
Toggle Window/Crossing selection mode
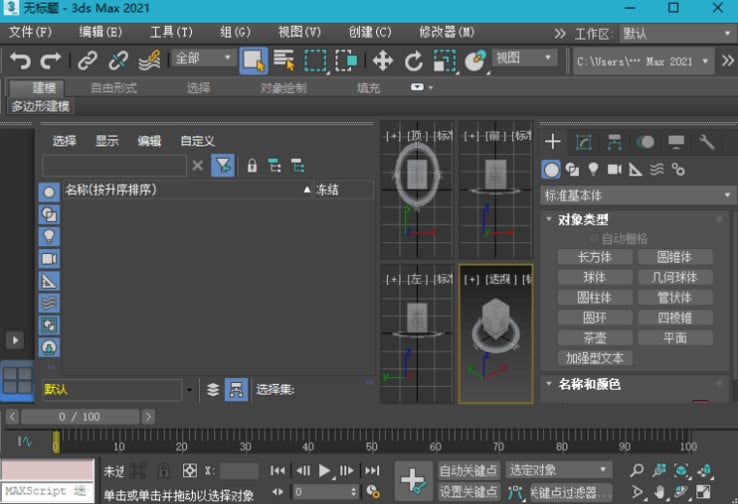point(346,61)
